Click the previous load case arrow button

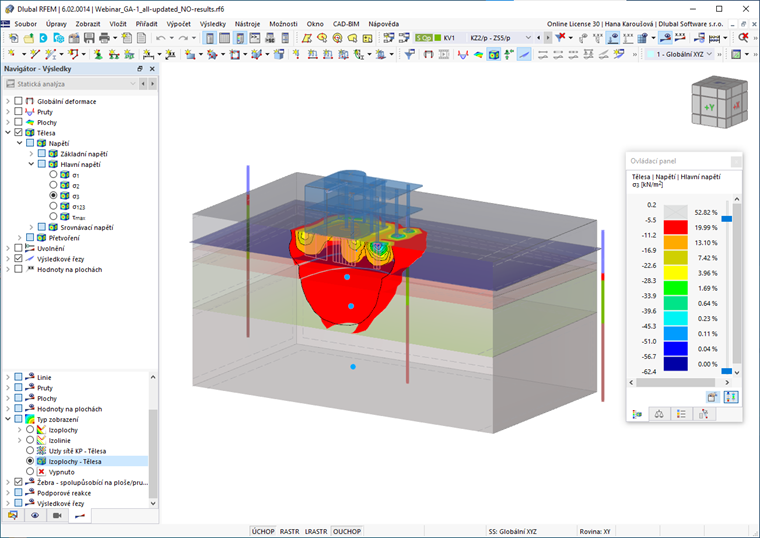pos(538,38)
